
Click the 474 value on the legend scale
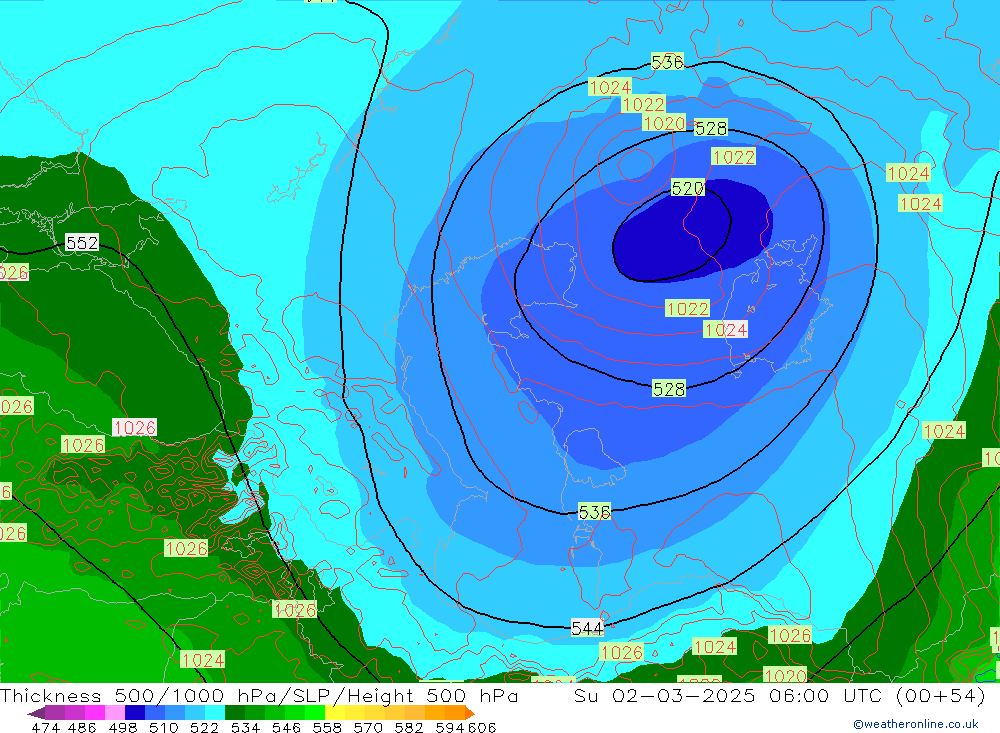coord(46,727)
